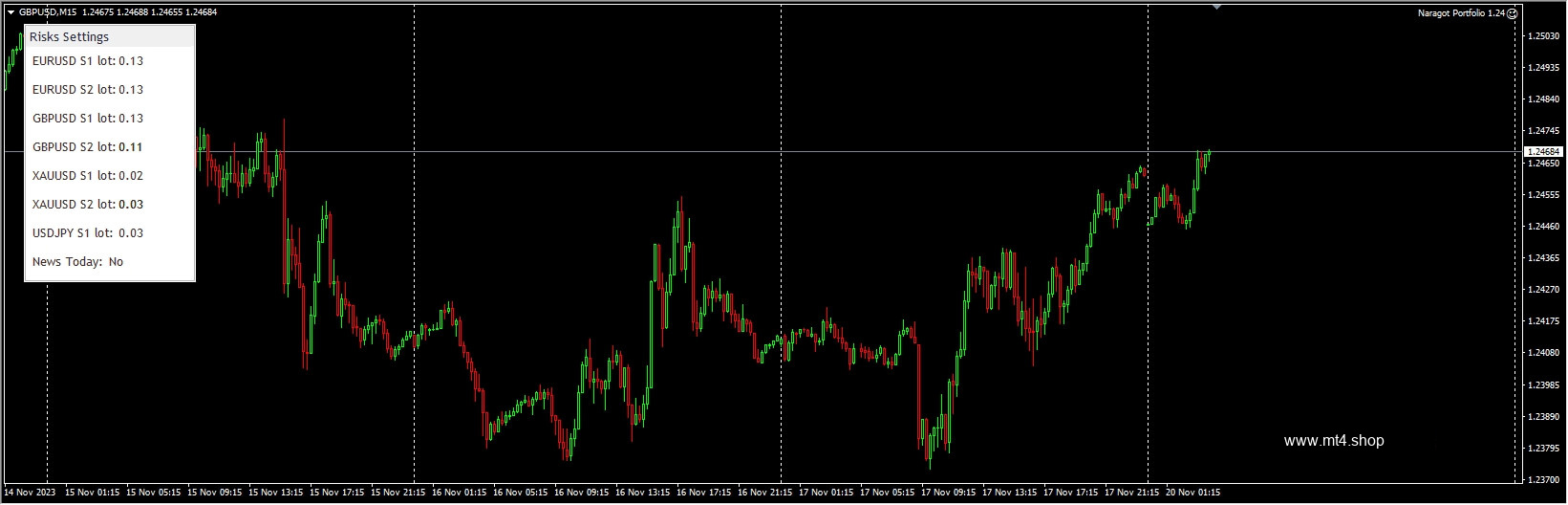Select the EURUSD S1 lot: 0.13 row

[110, 61]
